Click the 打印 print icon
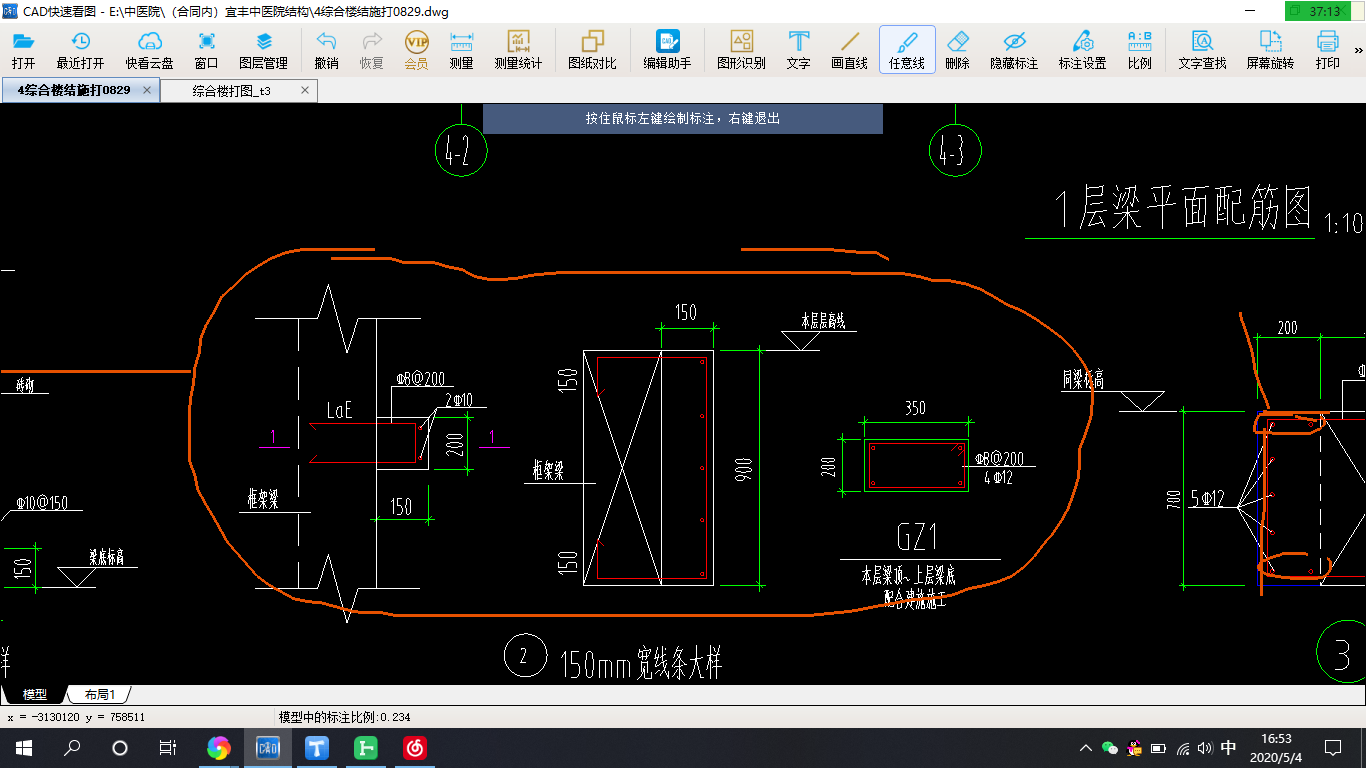Screen dimensions: 1366x768 tap(1327, 50)
